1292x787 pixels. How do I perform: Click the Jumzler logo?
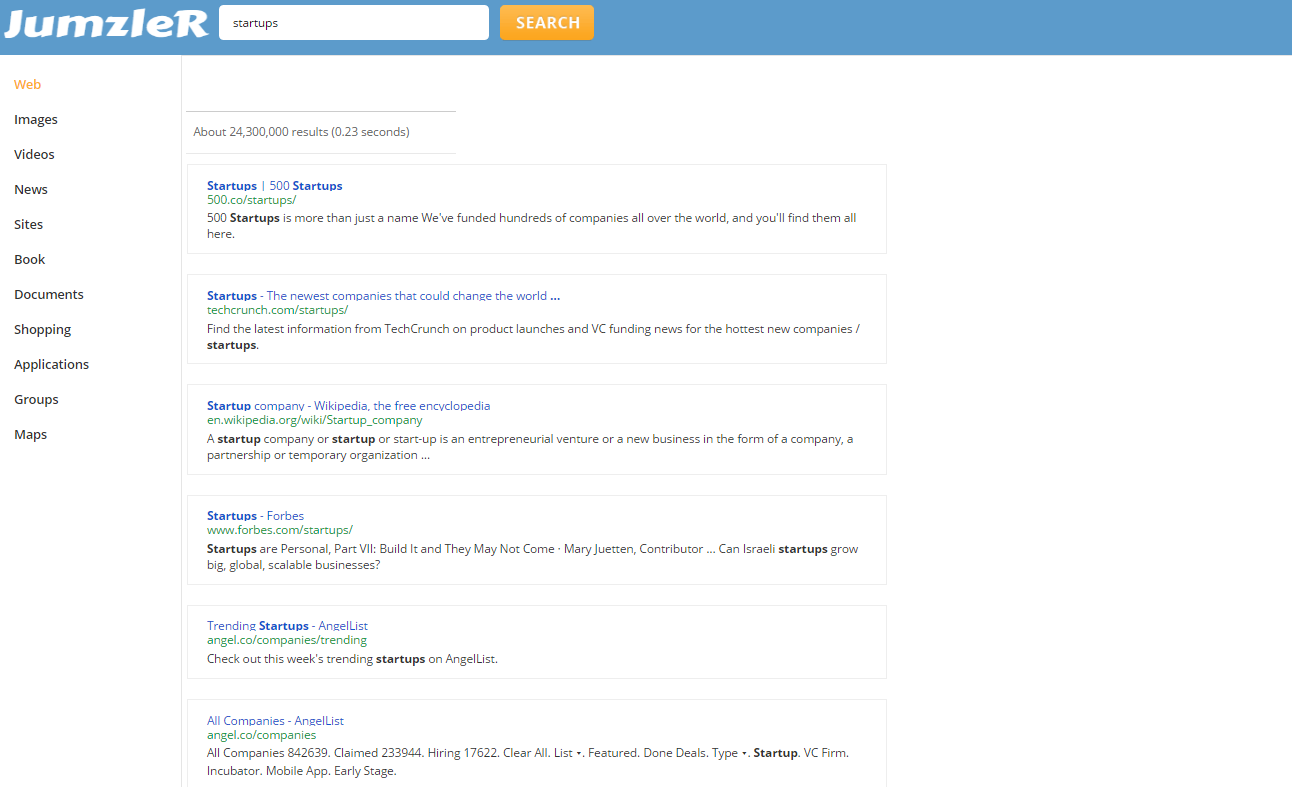coord(106,22)
